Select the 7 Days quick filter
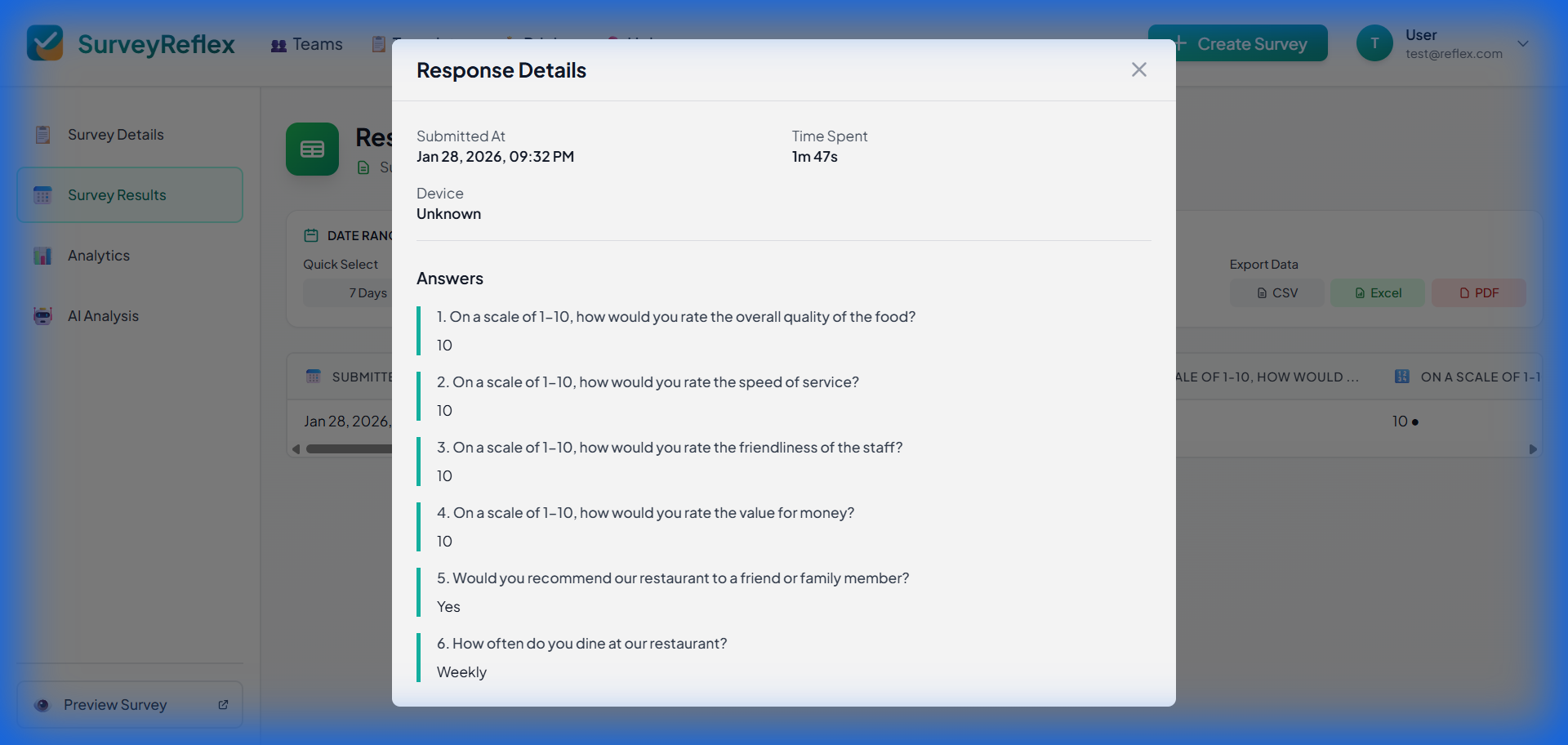Screen dimensions: 1568x745 tap(367, 292)
